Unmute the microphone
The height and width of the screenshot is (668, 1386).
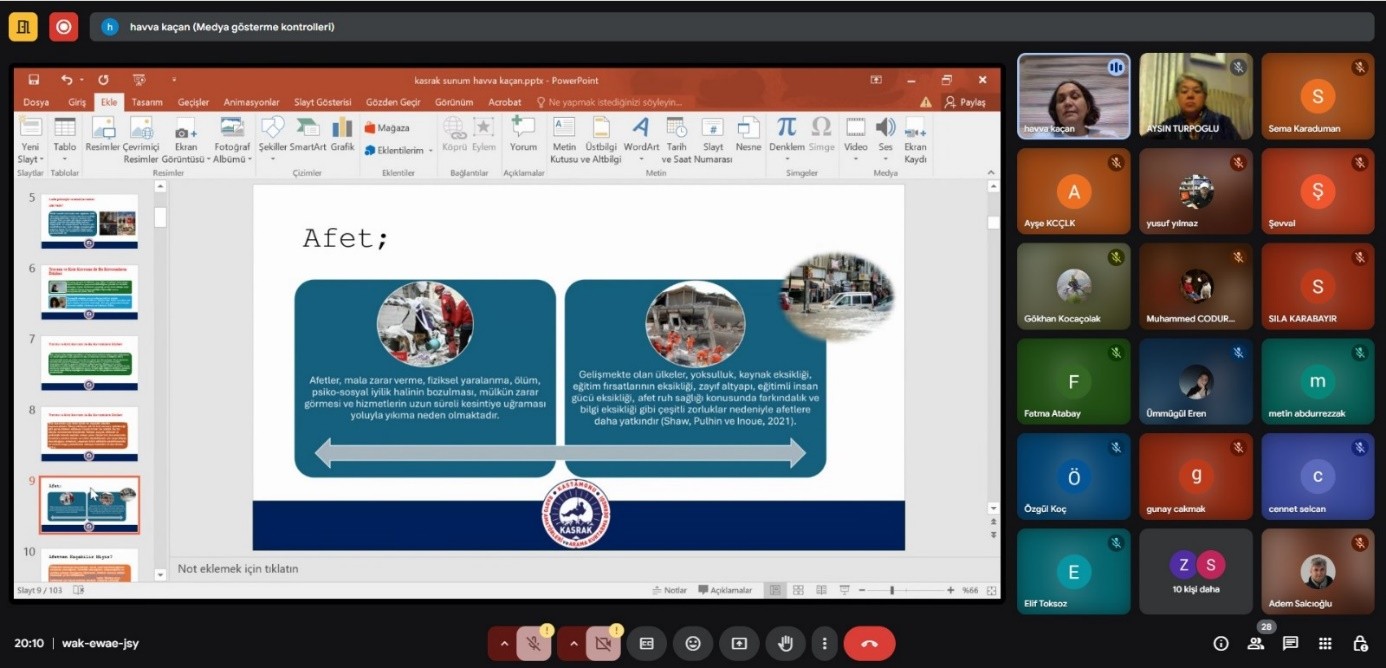[534, 643]
